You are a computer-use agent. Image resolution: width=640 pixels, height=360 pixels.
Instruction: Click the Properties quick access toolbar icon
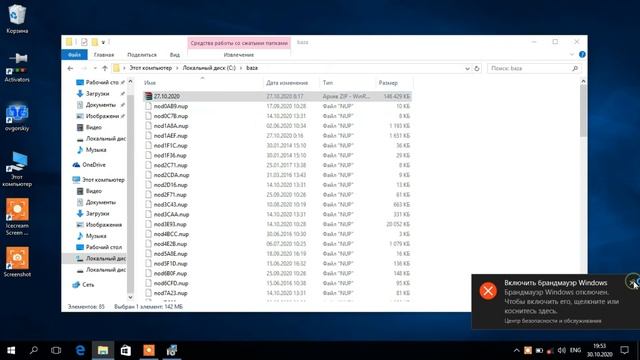point(84,42)
